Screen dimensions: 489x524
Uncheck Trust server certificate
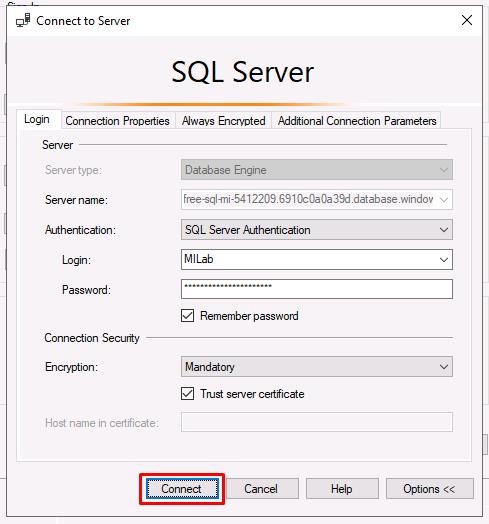pyautogui.click(x=188, y=393)
